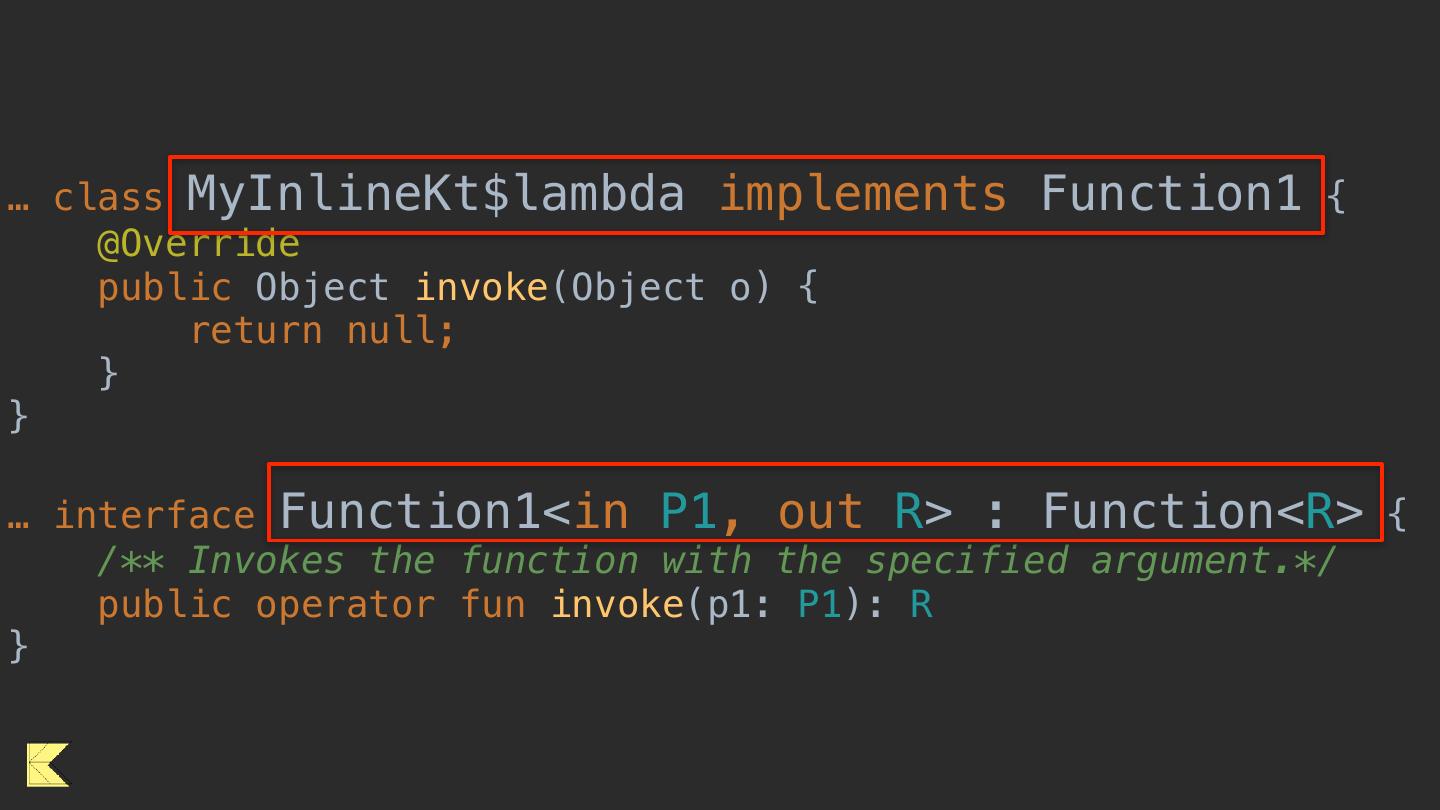Click the ellipsis before the interface keyword
The height and width of the screenshot is (810, 1440).
click(x=18, y=516)
